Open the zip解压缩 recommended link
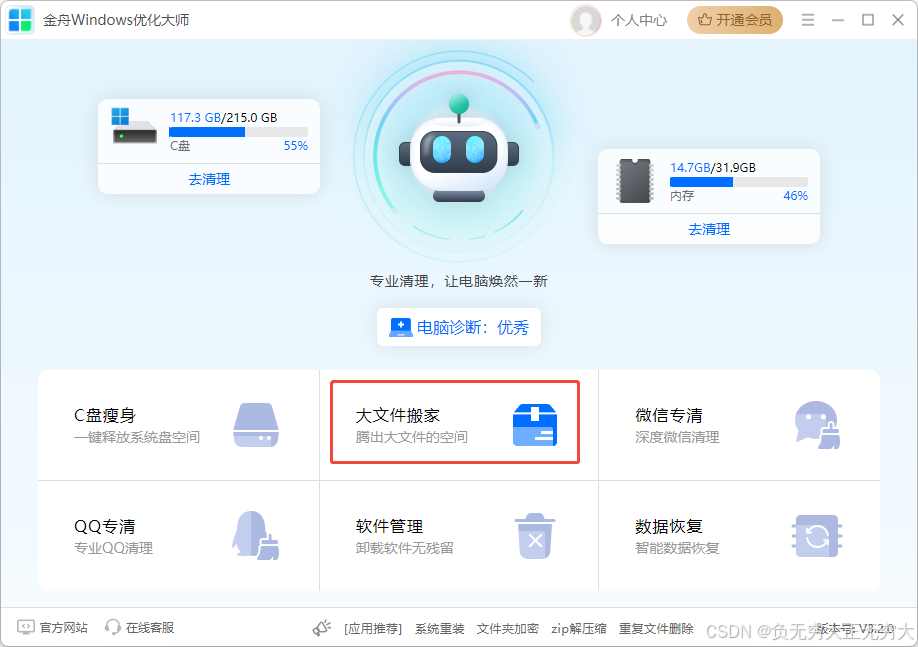 pyautogui.click(x=578, y=629)
